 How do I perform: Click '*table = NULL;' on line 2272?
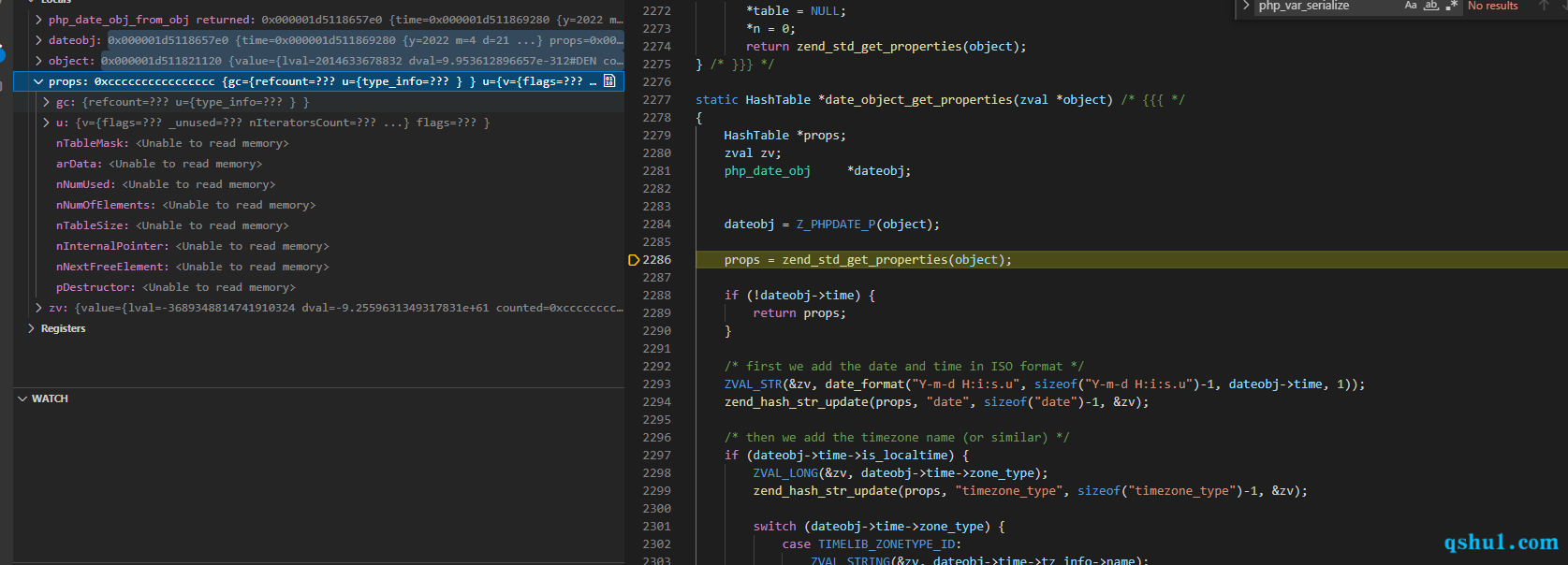point(796,11)
